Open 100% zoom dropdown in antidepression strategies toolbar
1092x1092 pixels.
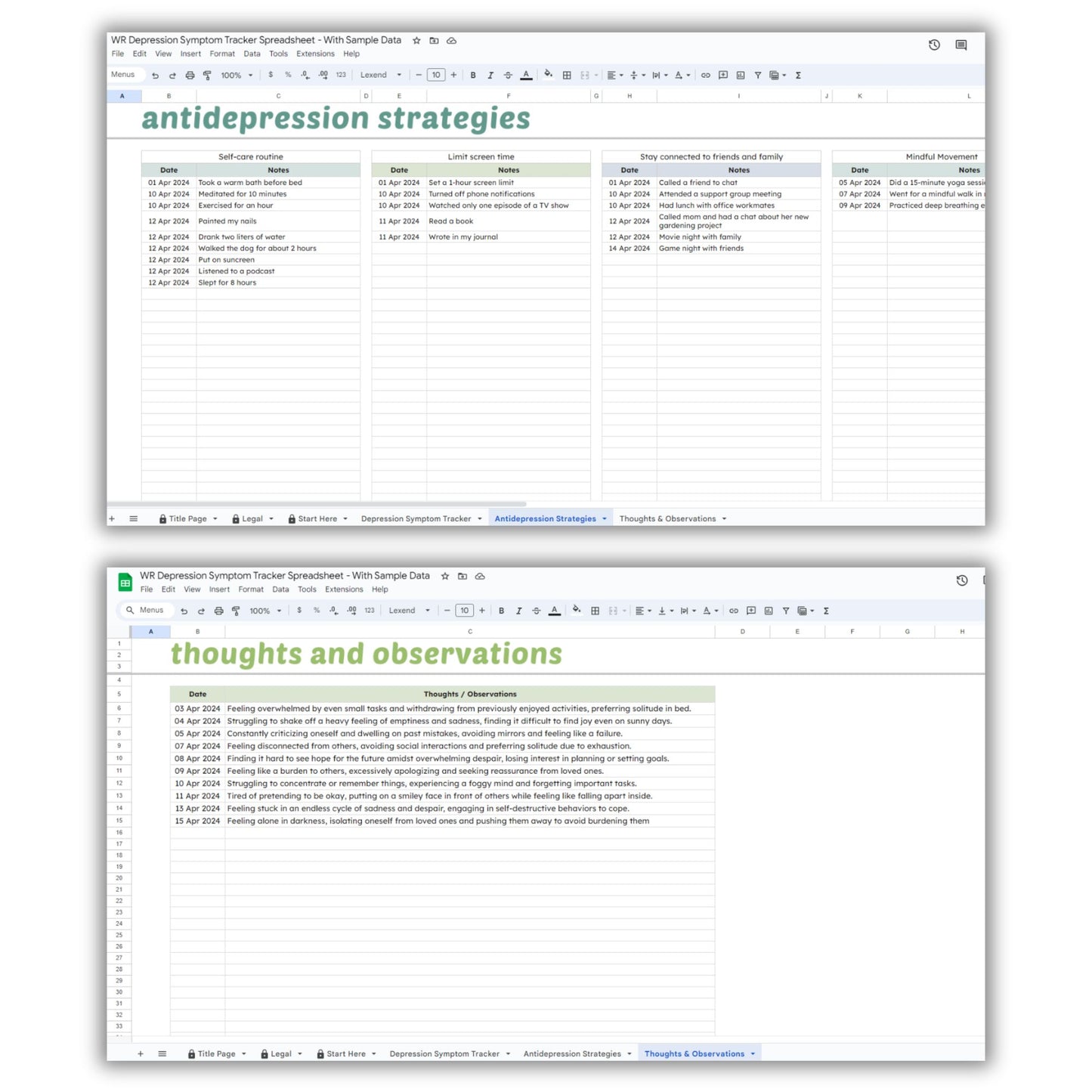point(237,76)
